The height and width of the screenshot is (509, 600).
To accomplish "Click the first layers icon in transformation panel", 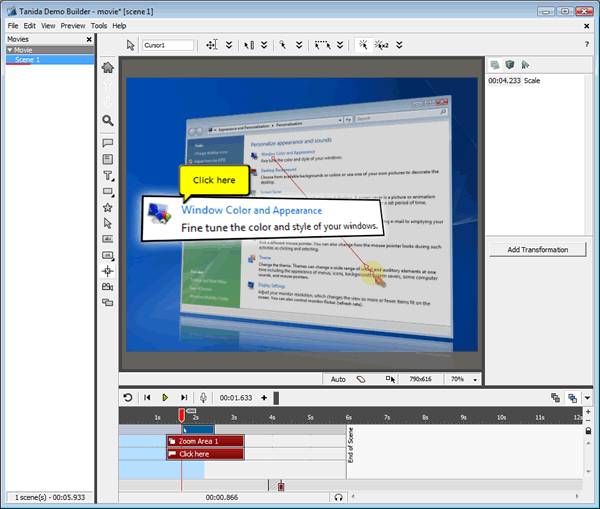I will 495,65.
